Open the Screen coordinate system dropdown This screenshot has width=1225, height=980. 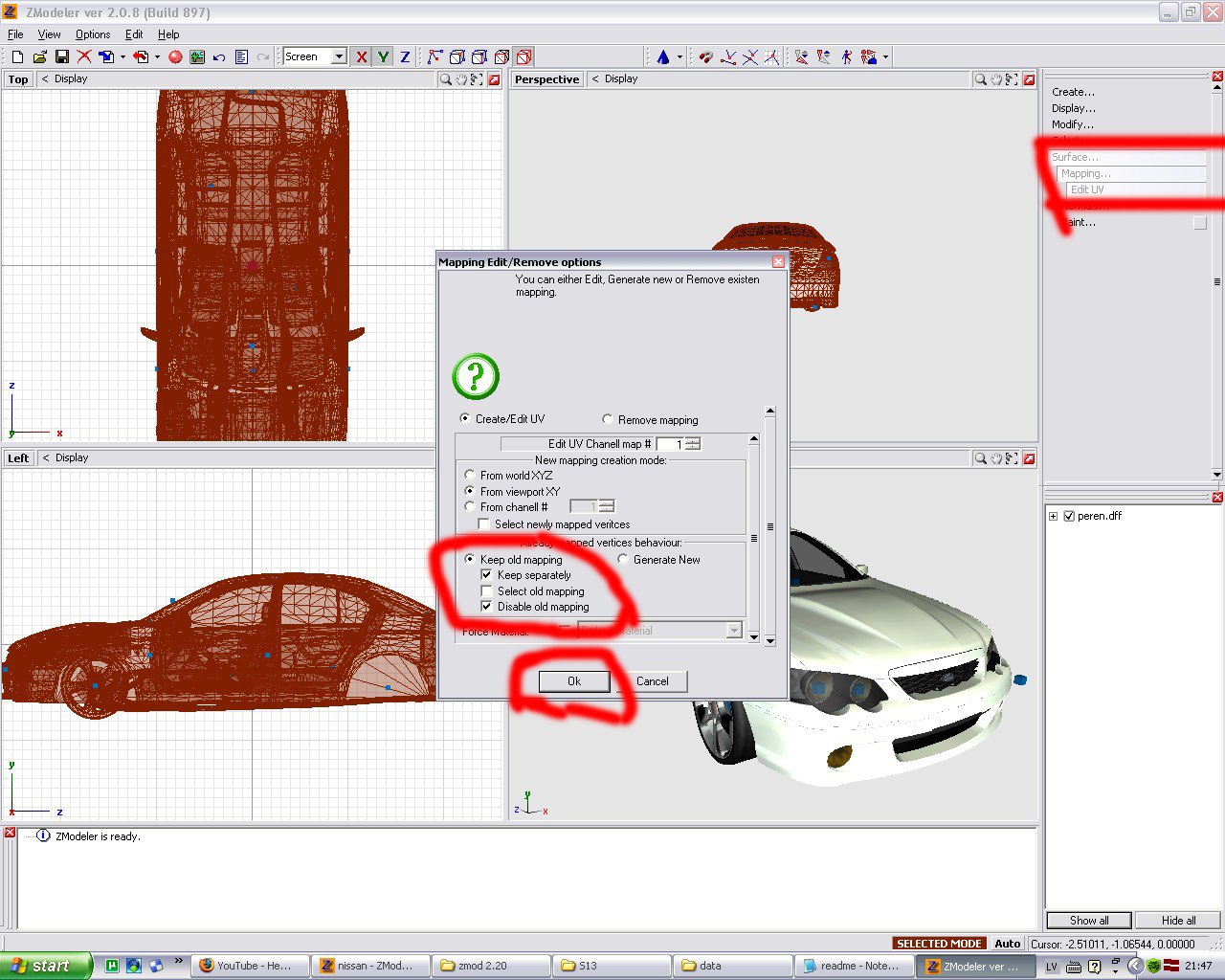coord(339,57)
